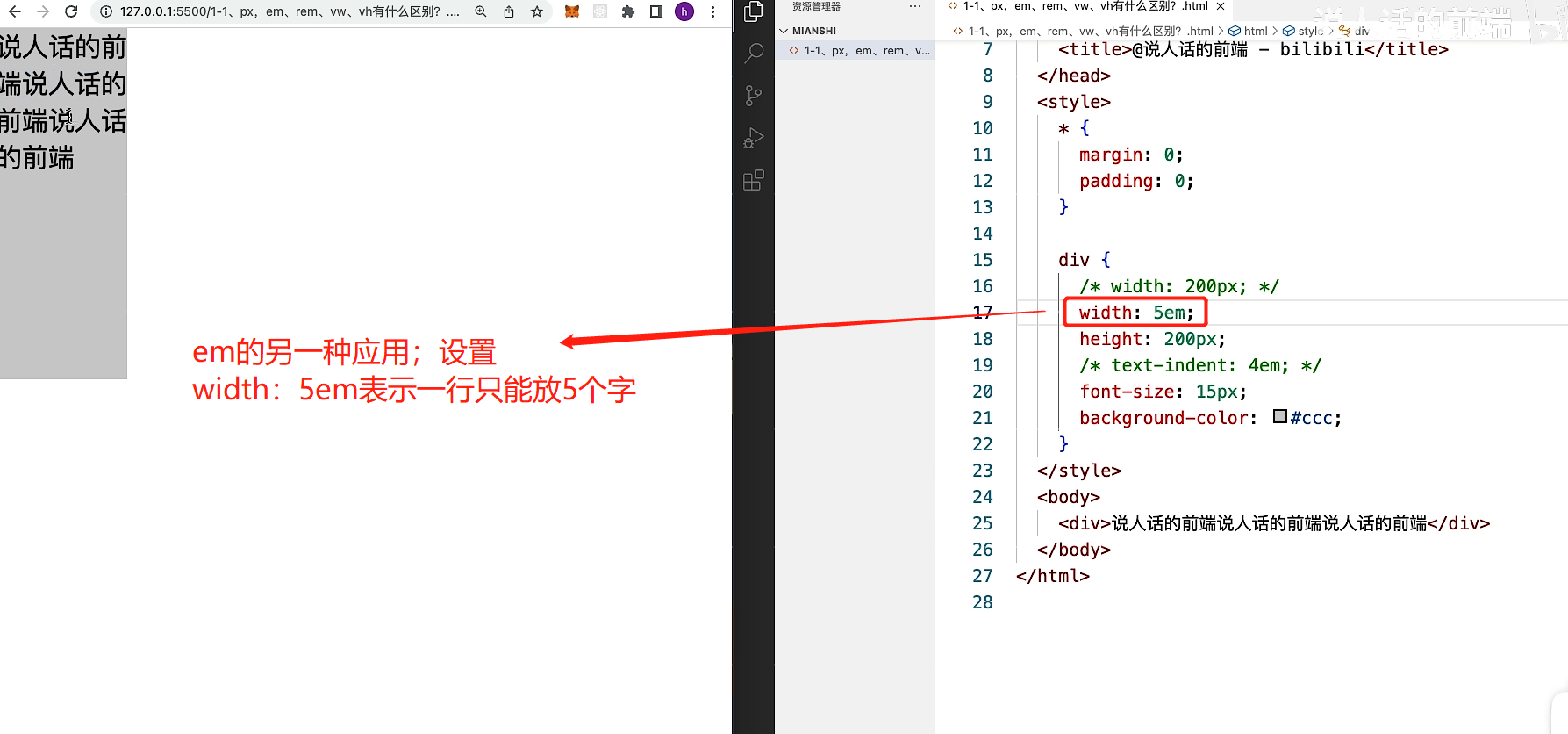Open the zoom magnifier in address bar

(x=481, y=11)
